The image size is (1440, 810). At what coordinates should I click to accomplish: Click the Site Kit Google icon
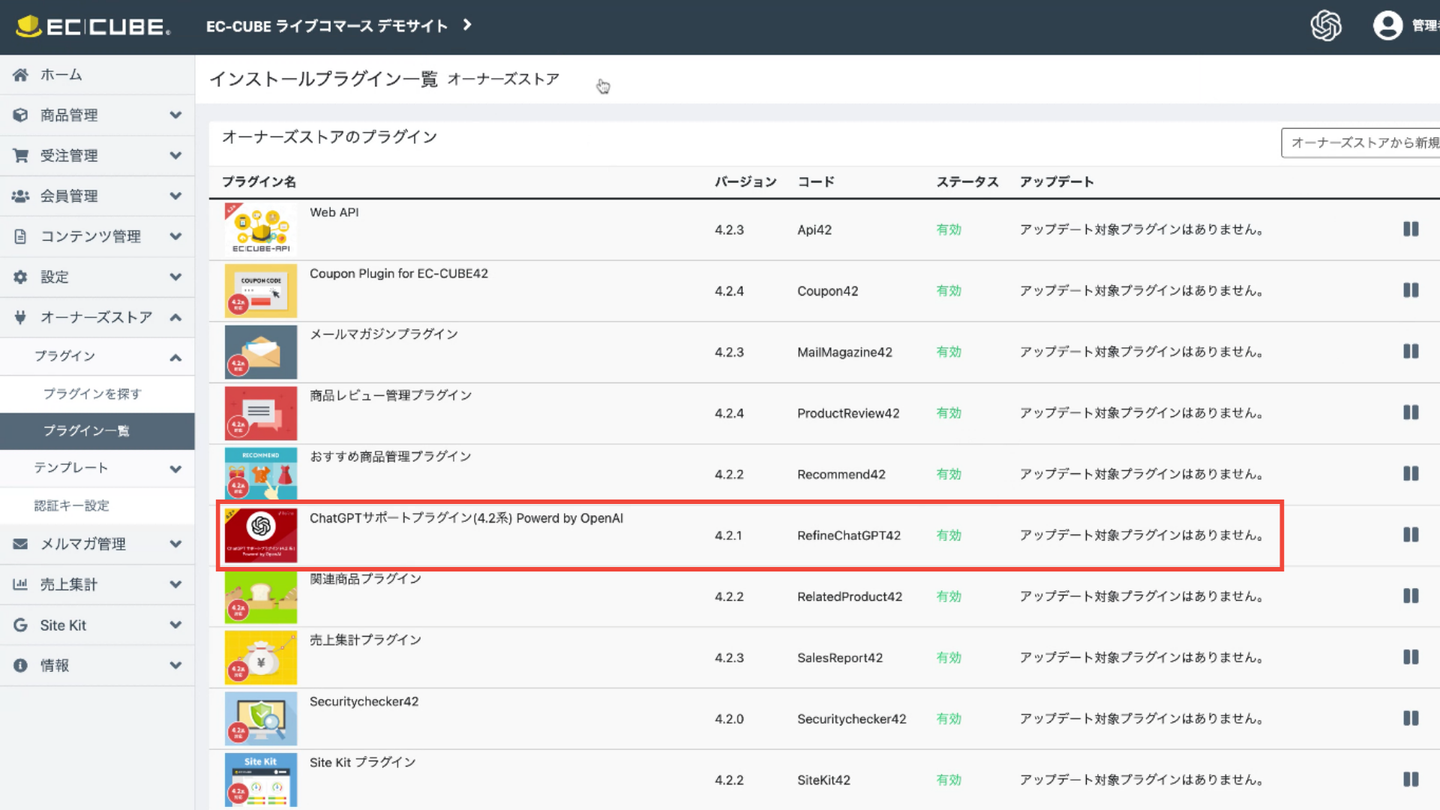tap(20, 625)
